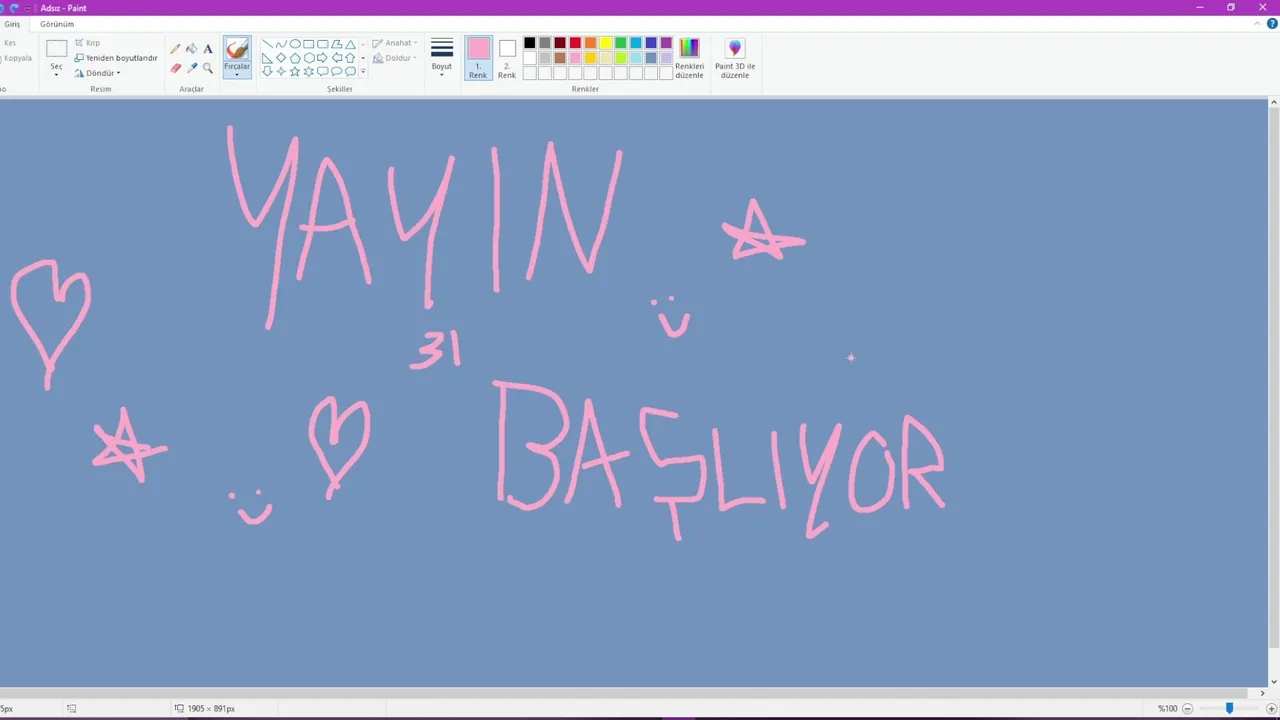This screenshot has height=720, width=1280.
Task: Select the Eraser tool
Action: [176, 68]
